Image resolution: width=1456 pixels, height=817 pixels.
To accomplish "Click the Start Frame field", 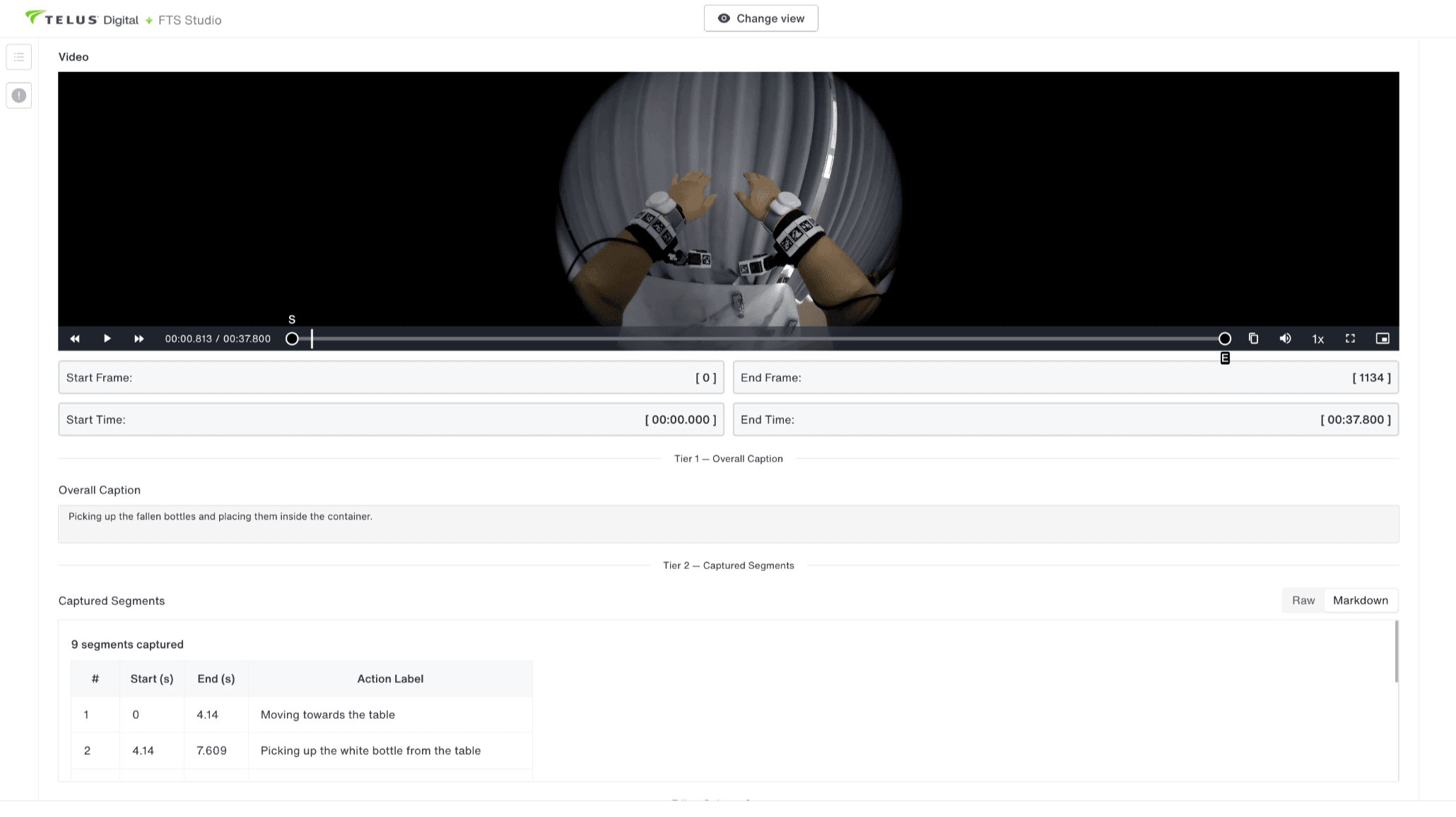I will [x=391, y=378].
